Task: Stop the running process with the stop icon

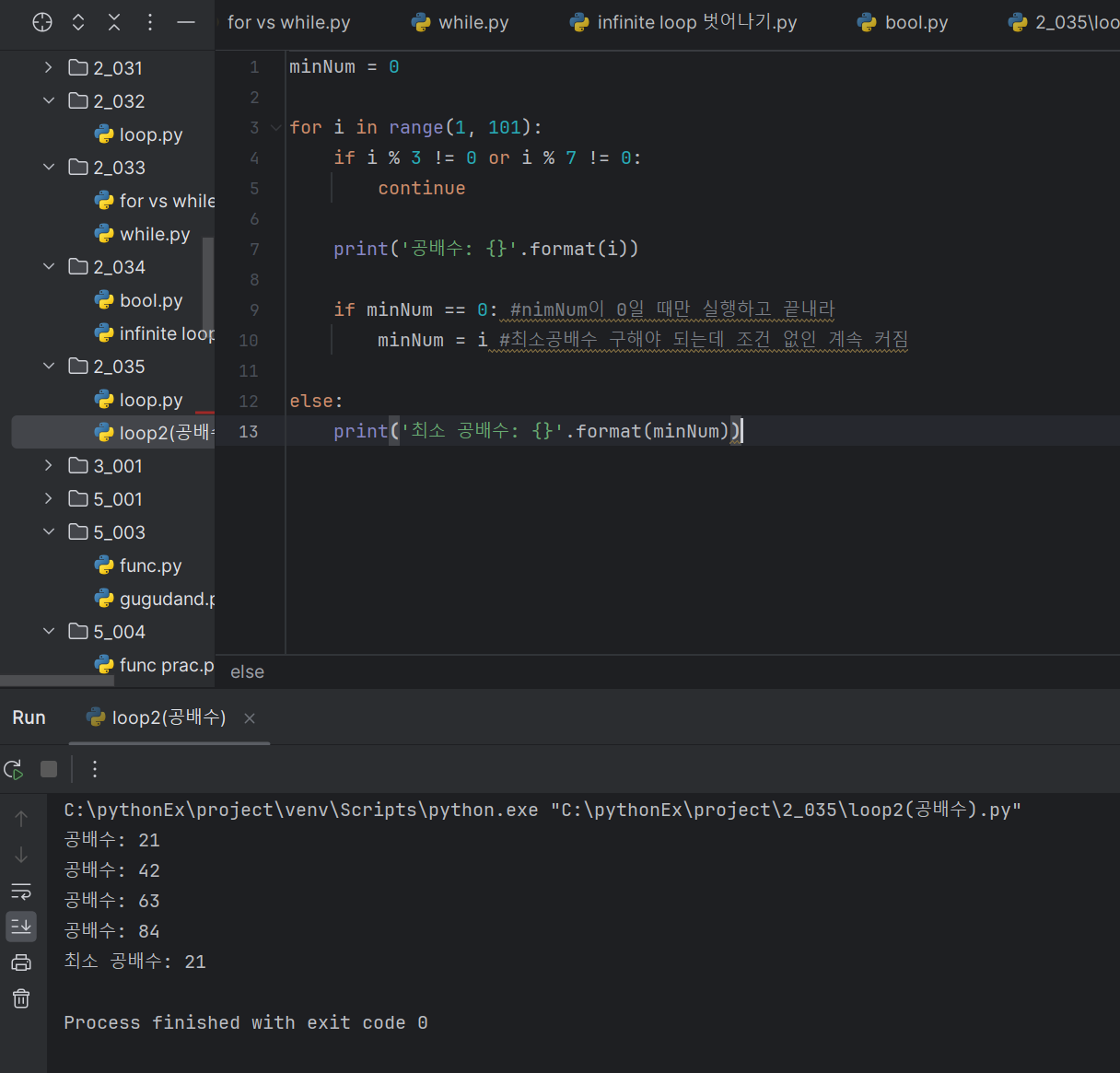Action: pyautogui.click(x=50, y=769)
